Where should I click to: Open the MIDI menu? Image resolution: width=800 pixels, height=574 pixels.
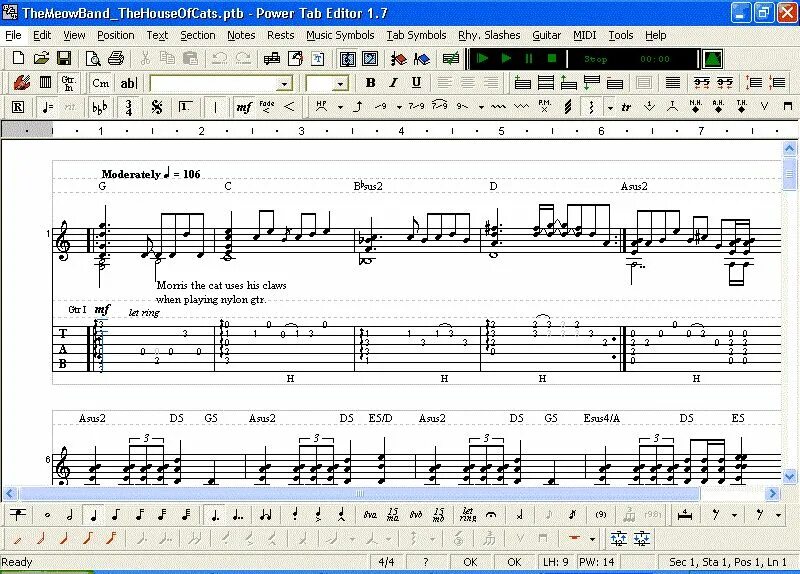(585, 35)
